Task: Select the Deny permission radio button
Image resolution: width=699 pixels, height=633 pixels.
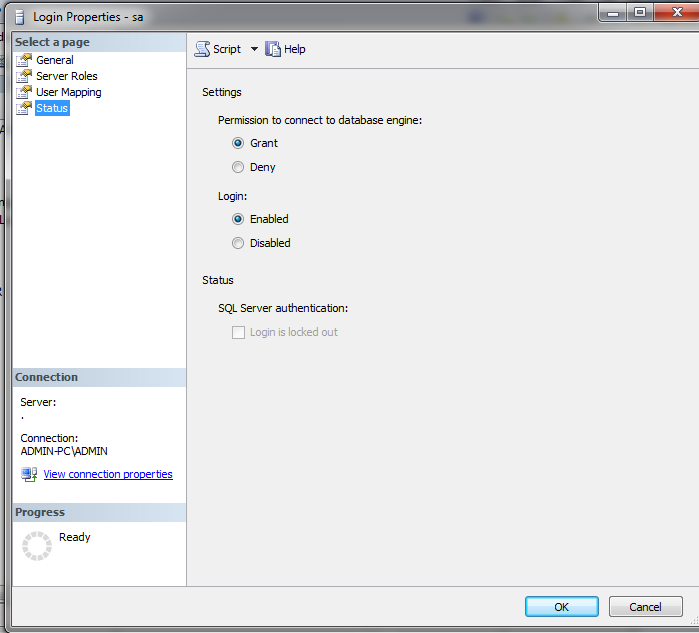Action: point(238,167)
